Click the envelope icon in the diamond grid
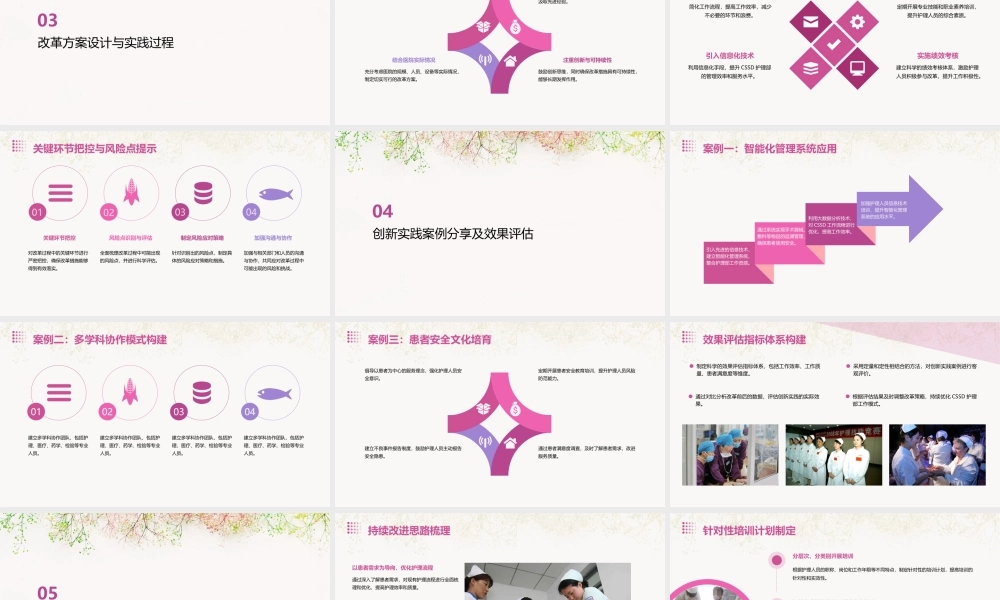The width and height of the screenshot is (1000, 600). tap(811, 22)
